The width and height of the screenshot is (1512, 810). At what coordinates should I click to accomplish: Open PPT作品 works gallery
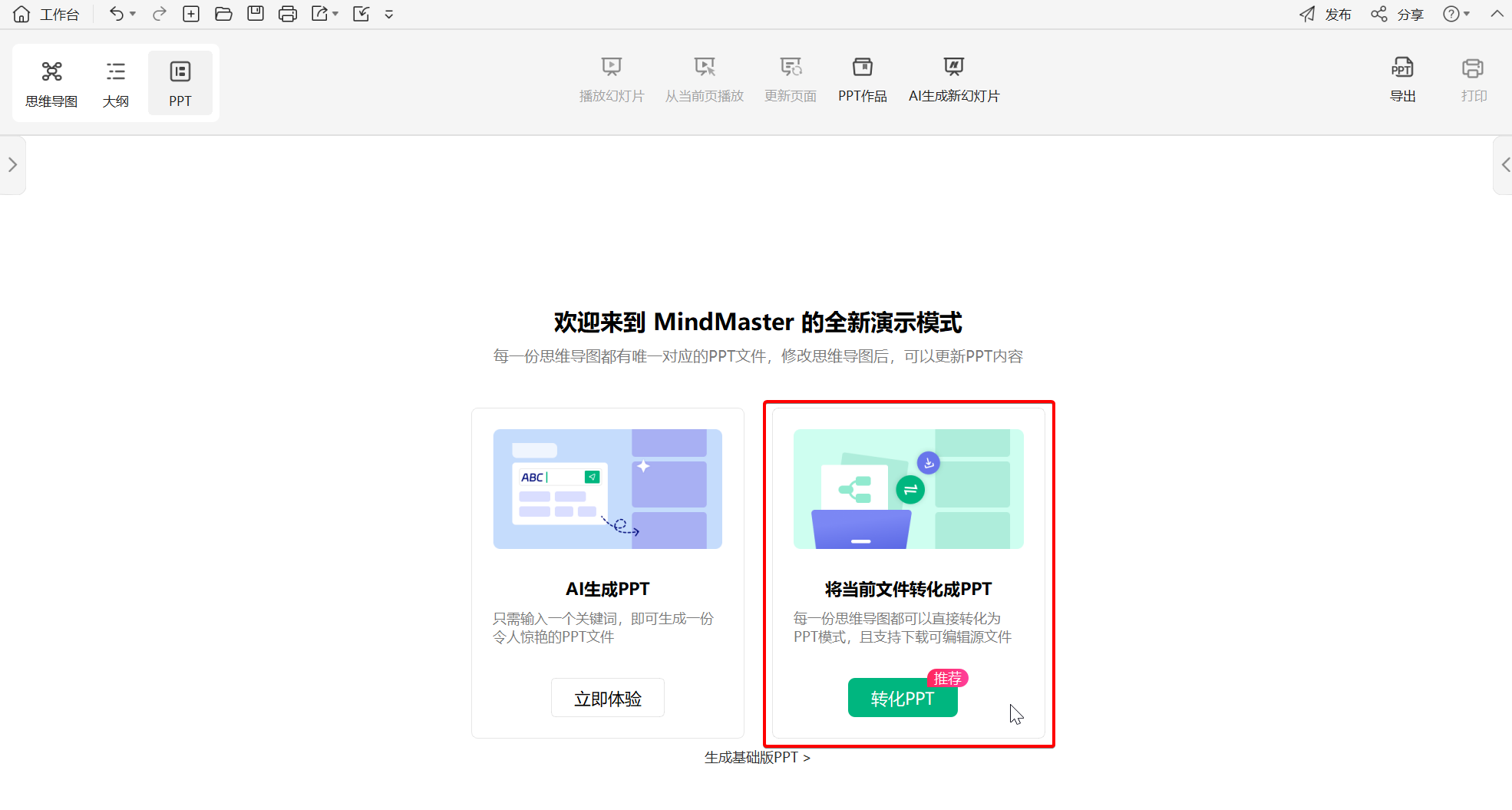[x=863, y=80]
